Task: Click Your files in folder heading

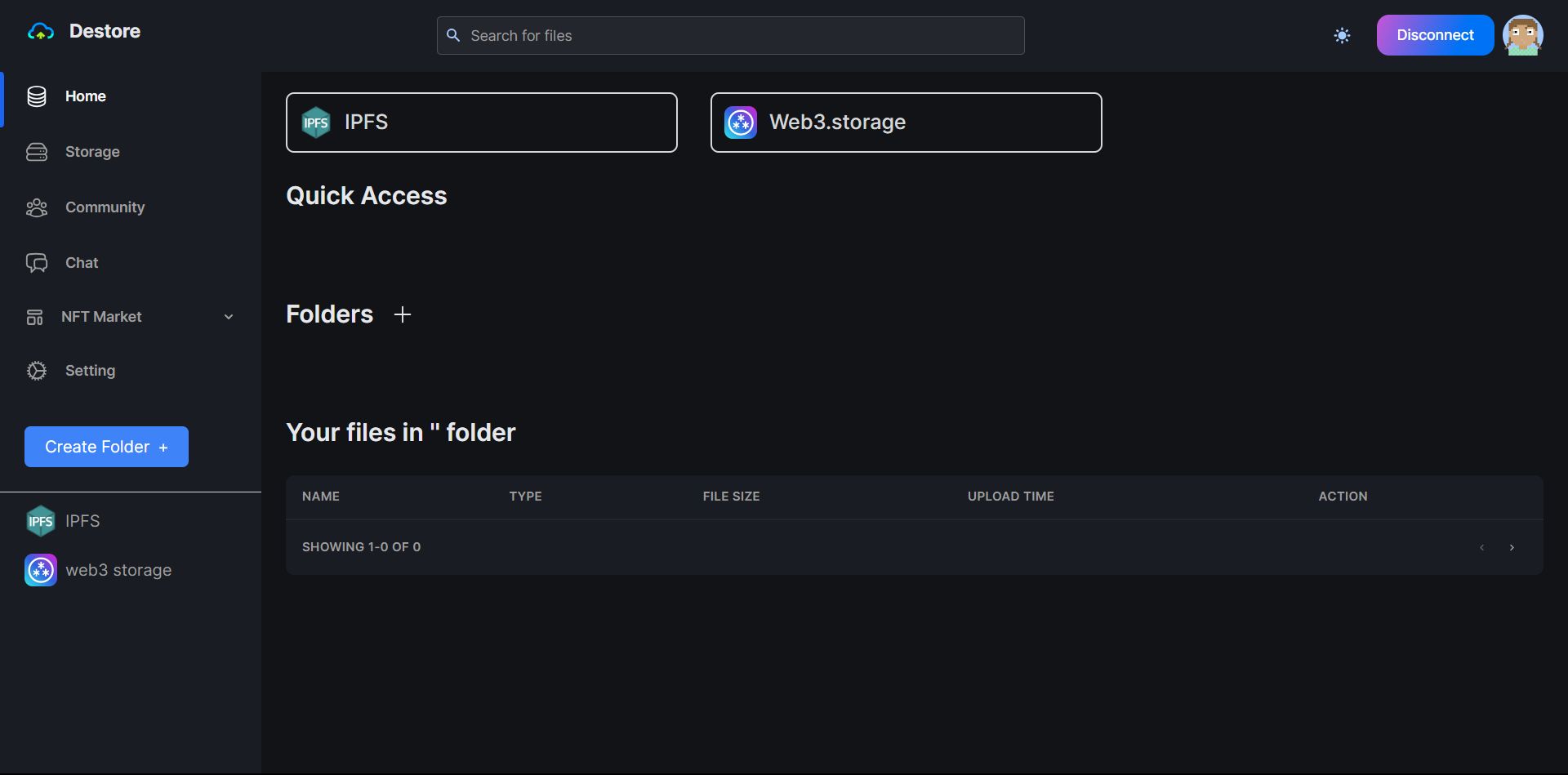Action: [401, 432]
